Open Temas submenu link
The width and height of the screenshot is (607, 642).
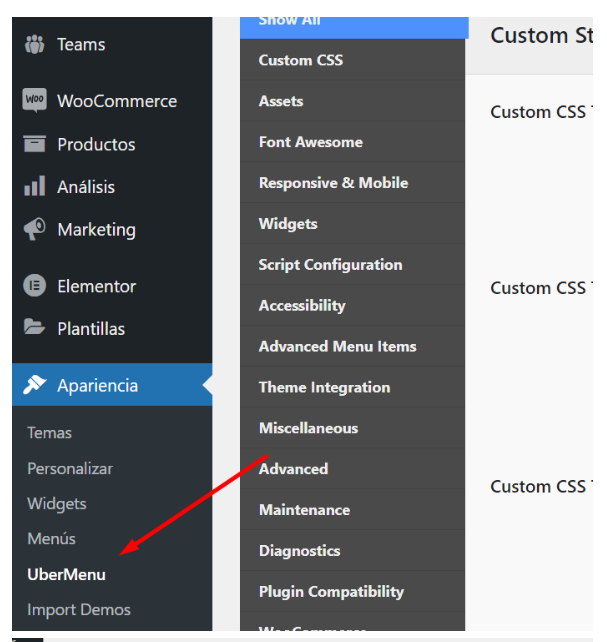pos(50,433)
